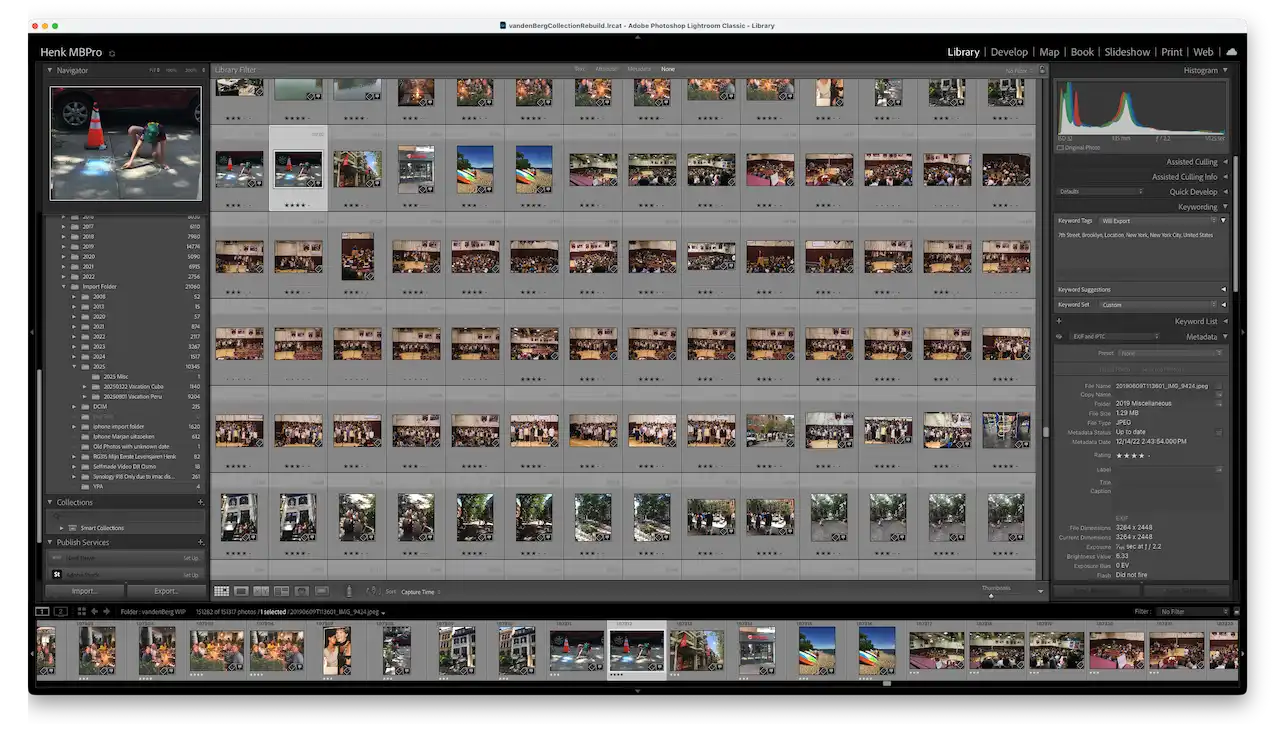Screen dimensions: 1275x732
Task: Show main window display options (1)
Action: (42, 612)
